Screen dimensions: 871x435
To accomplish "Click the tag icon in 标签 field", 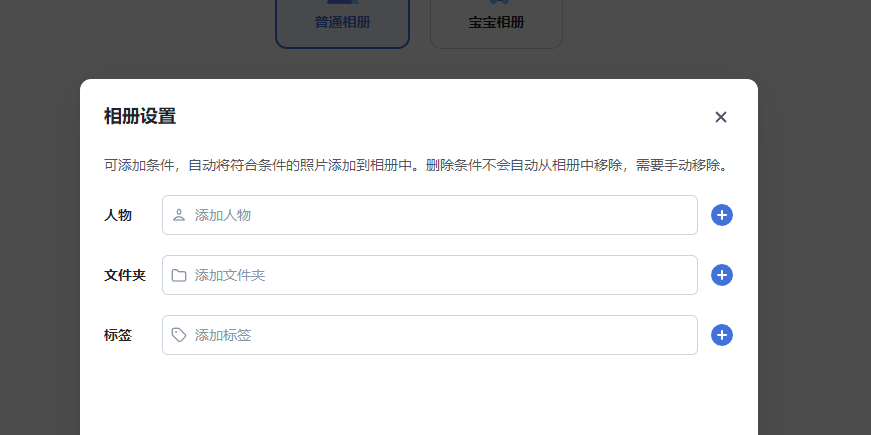I will [179, 335].
